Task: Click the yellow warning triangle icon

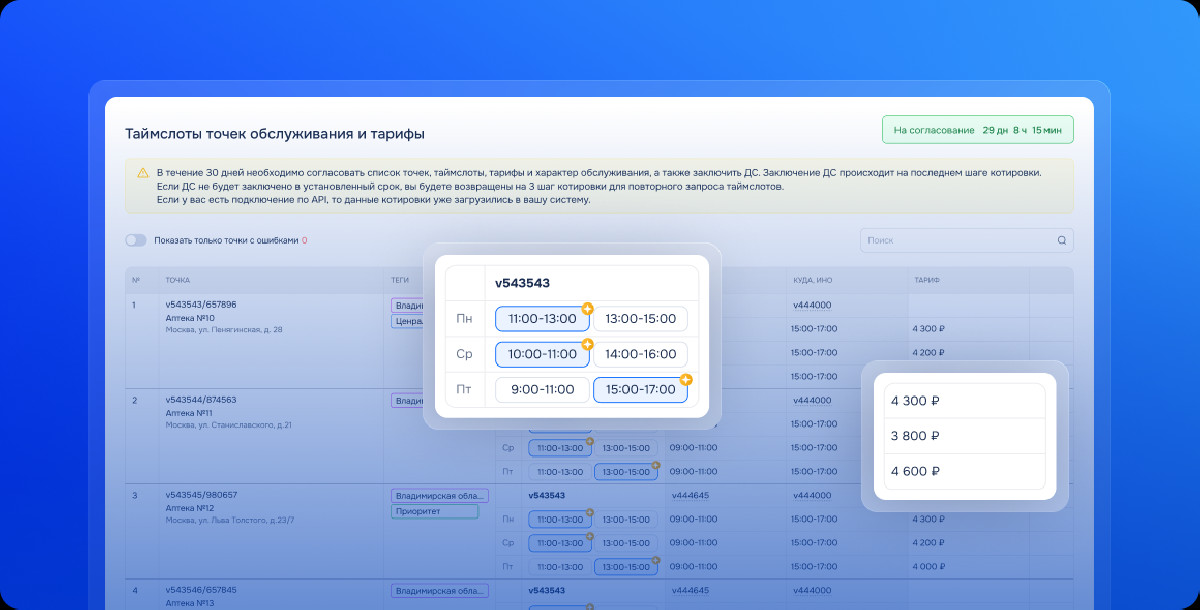Action: 143,173
